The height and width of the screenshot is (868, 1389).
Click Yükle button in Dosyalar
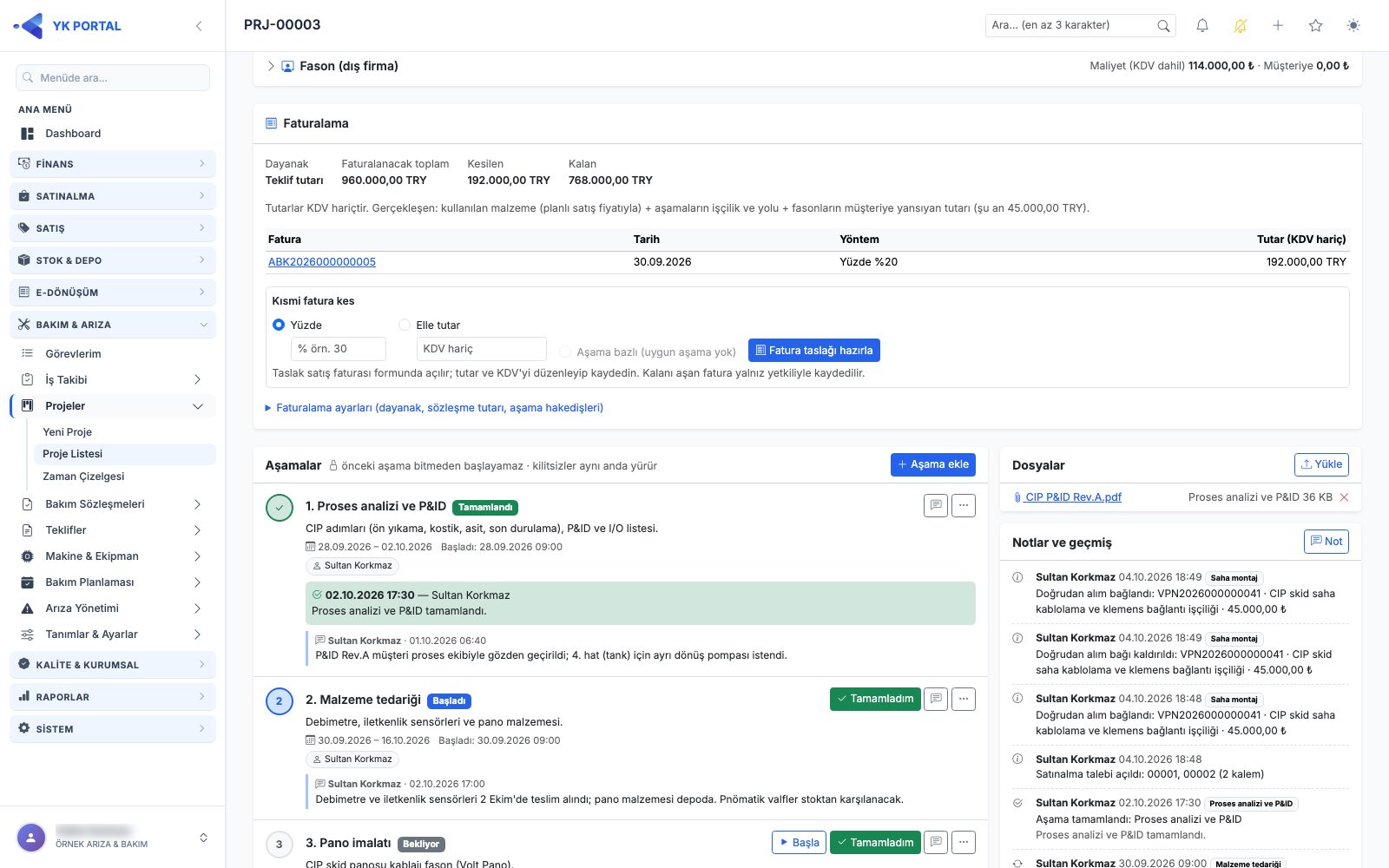coord(1321,464)
